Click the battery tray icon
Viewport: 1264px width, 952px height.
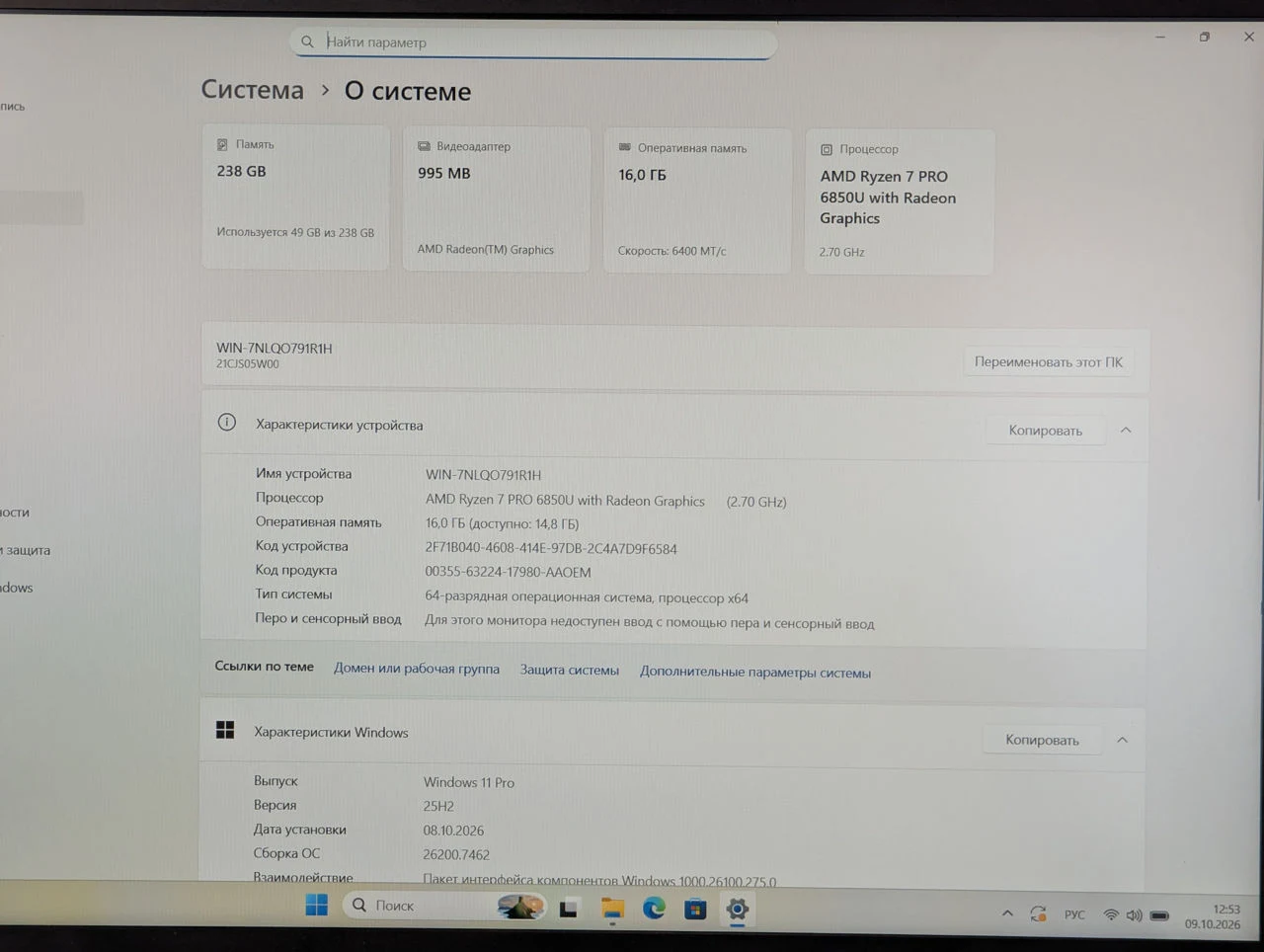point(1159,915)
